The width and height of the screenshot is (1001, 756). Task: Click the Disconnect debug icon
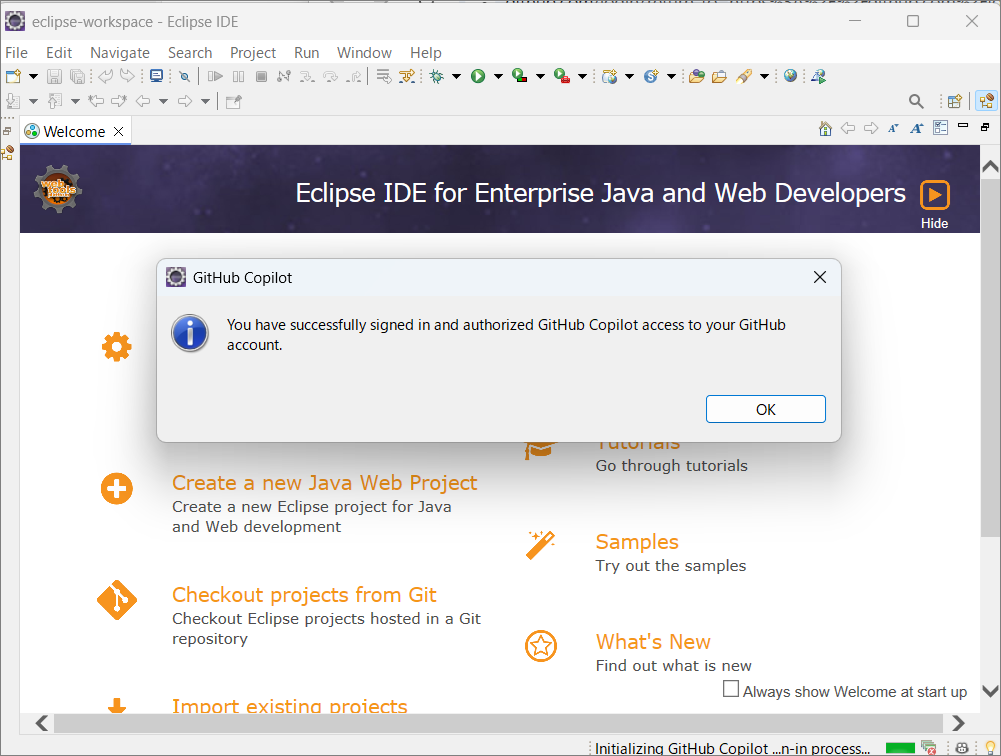coord(284,77)
